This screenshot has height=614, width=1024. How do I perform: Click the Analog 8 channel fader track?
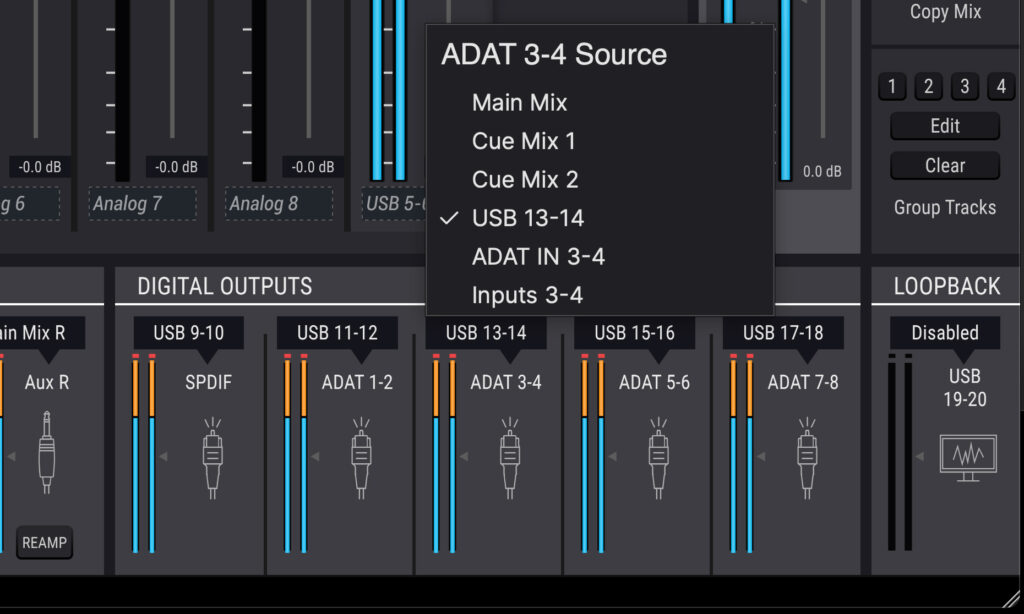(x=309, y=69)
